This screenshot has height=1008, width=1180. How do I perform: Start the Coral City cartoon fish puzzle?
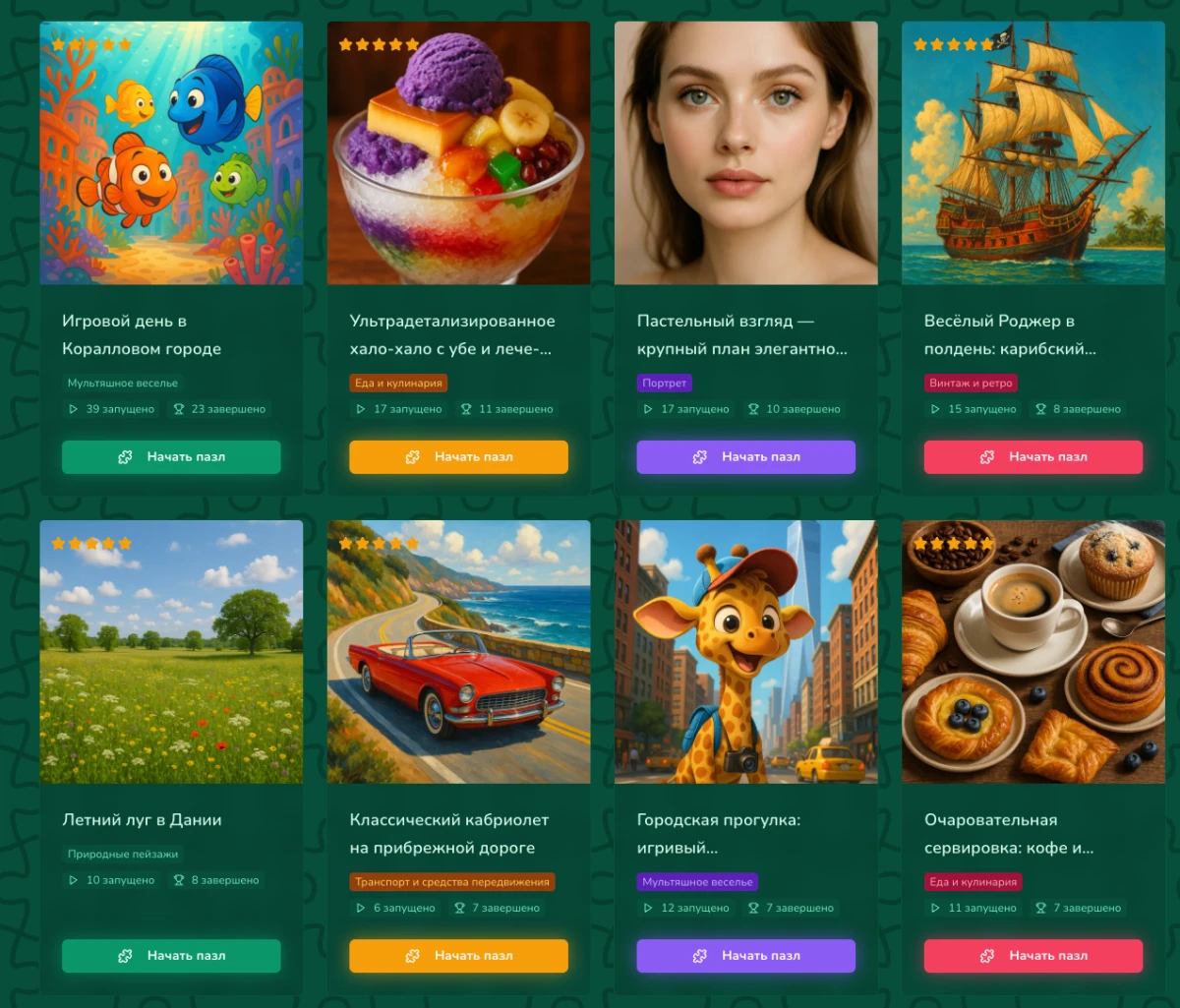tap(171, 457)
